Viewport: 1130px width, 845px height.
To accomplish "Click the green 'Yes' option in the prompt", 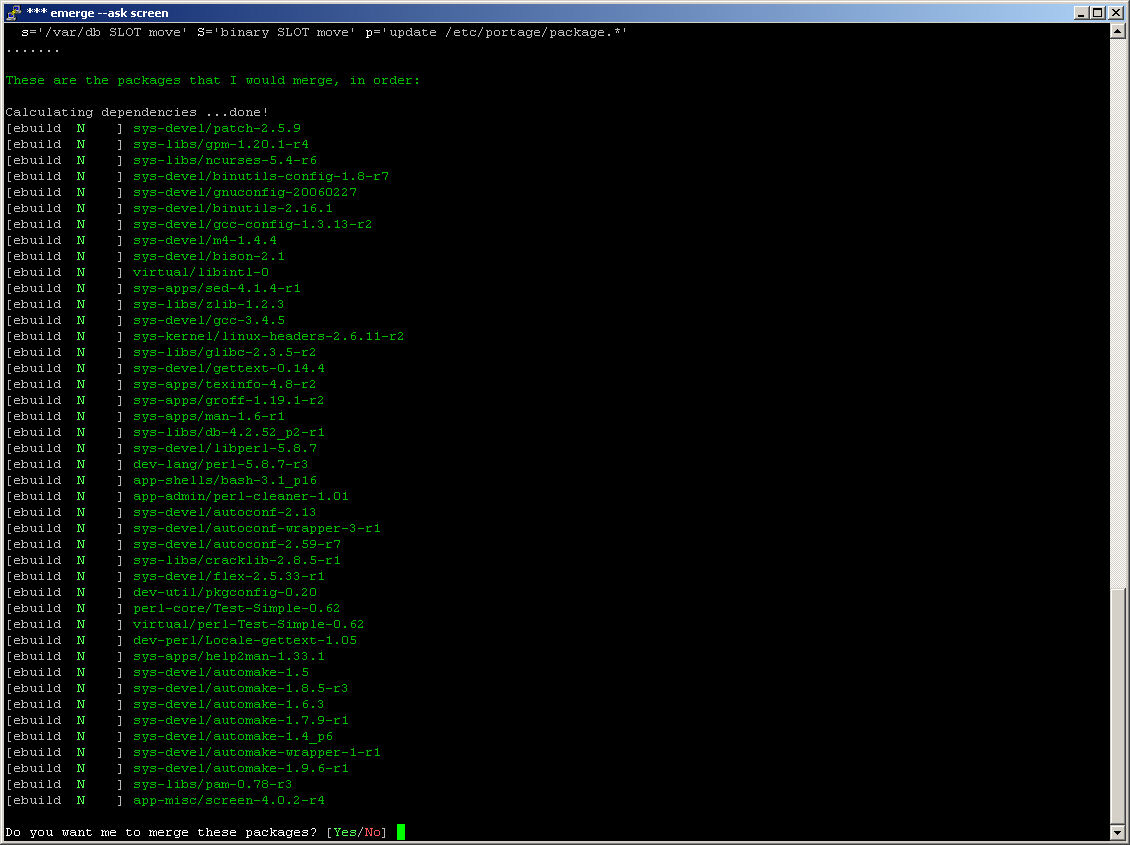I will [x=345, y=832].
